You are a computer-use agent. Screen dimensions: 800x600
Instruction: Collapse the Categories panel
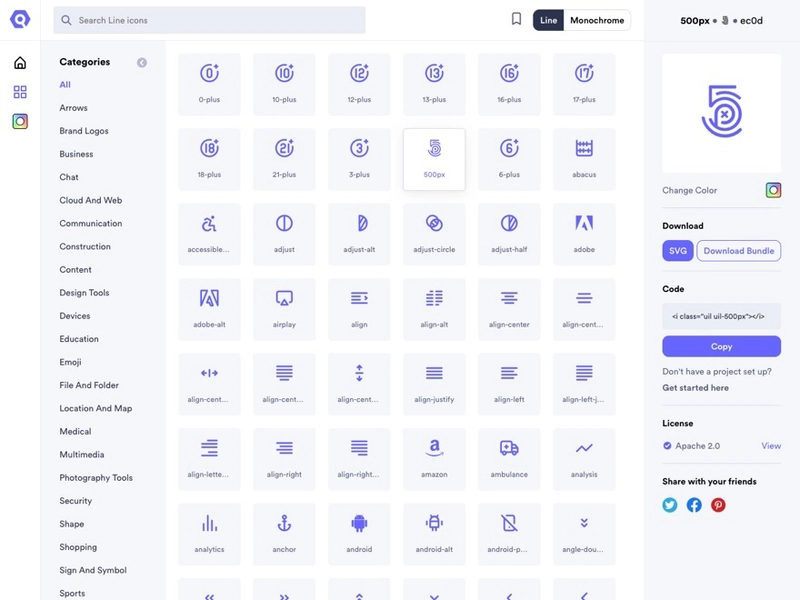coord(142,62)
